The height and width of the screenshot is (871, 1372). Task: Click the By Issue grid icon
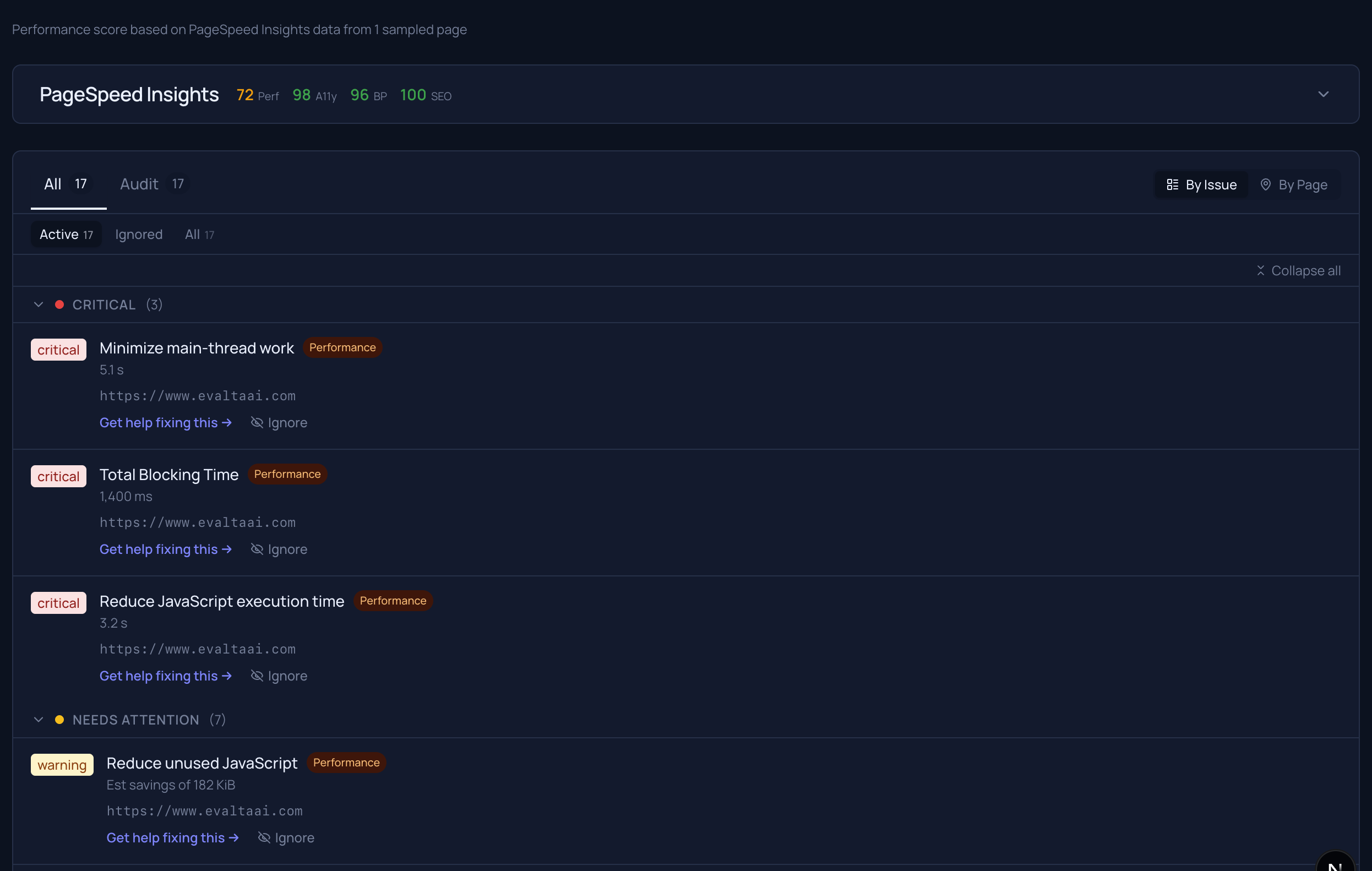(x=1172, y=184)
